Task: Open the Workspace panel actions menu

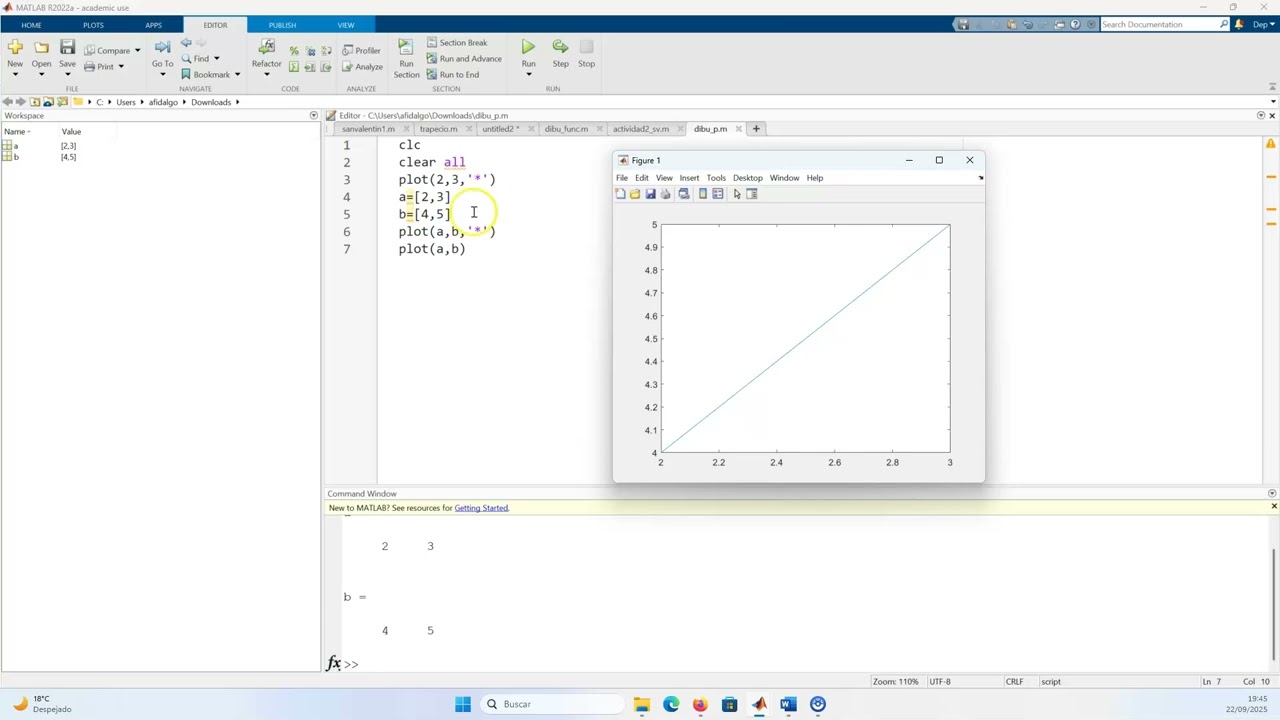Action: (x=313, y=115)
